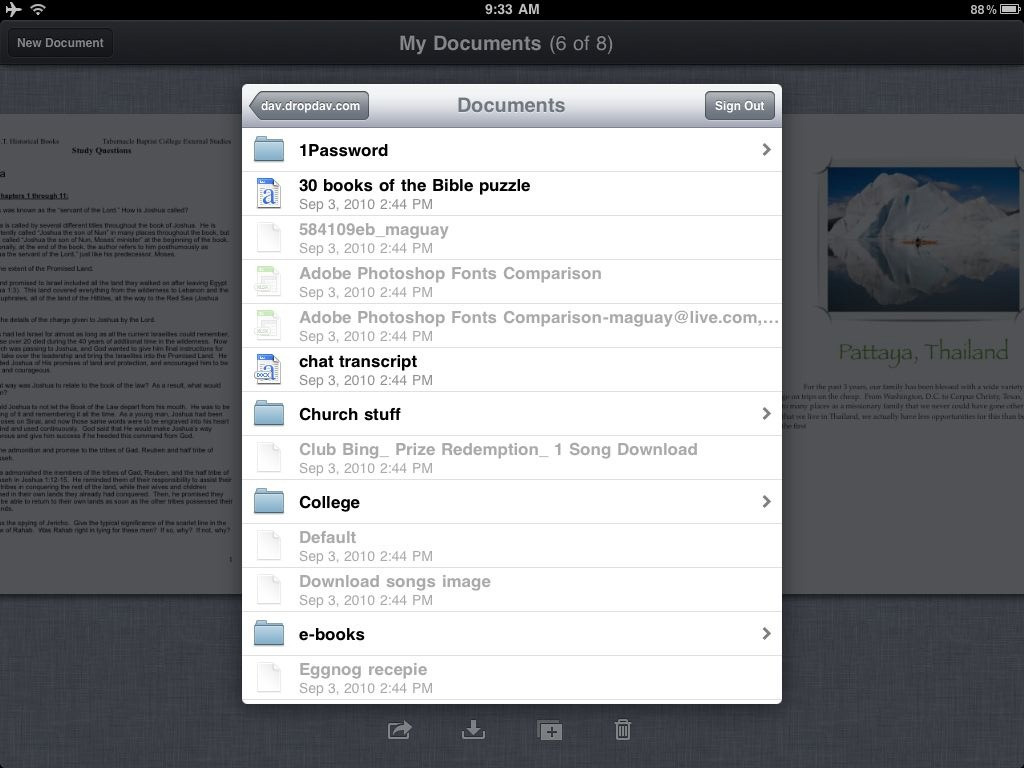Click the DOCX icon next to 'chat transcript'
The width and height of the screenshot is (1024, 768).
269,370
